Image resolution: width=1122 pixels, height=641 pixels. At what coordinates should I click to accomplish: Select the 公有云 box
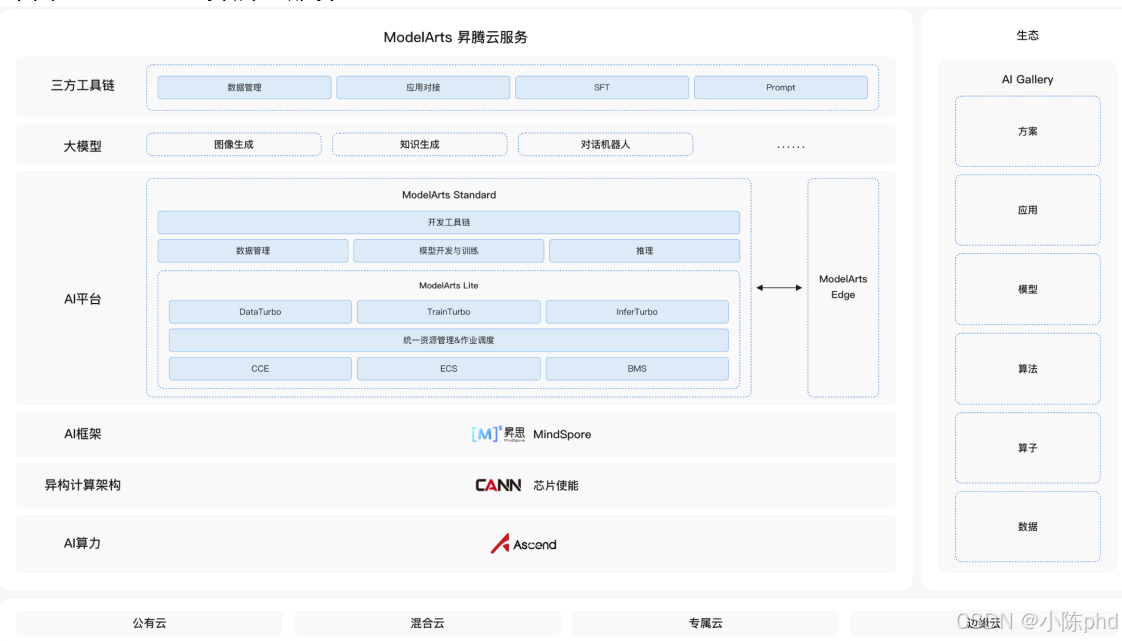pyautogui.click(x=150, y=623)
